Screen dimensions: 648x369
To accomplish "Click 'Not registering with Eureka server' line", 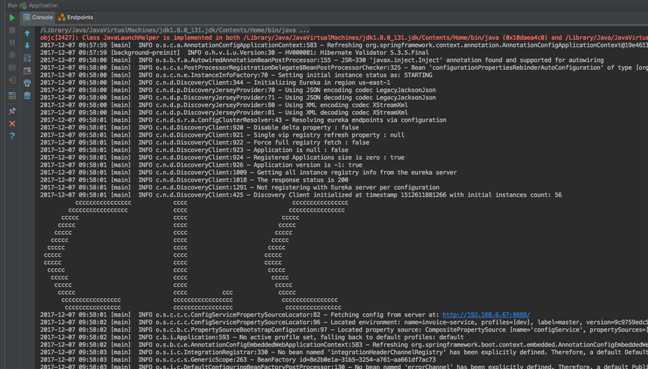I will pyautogui.click(x=240, y=187).
